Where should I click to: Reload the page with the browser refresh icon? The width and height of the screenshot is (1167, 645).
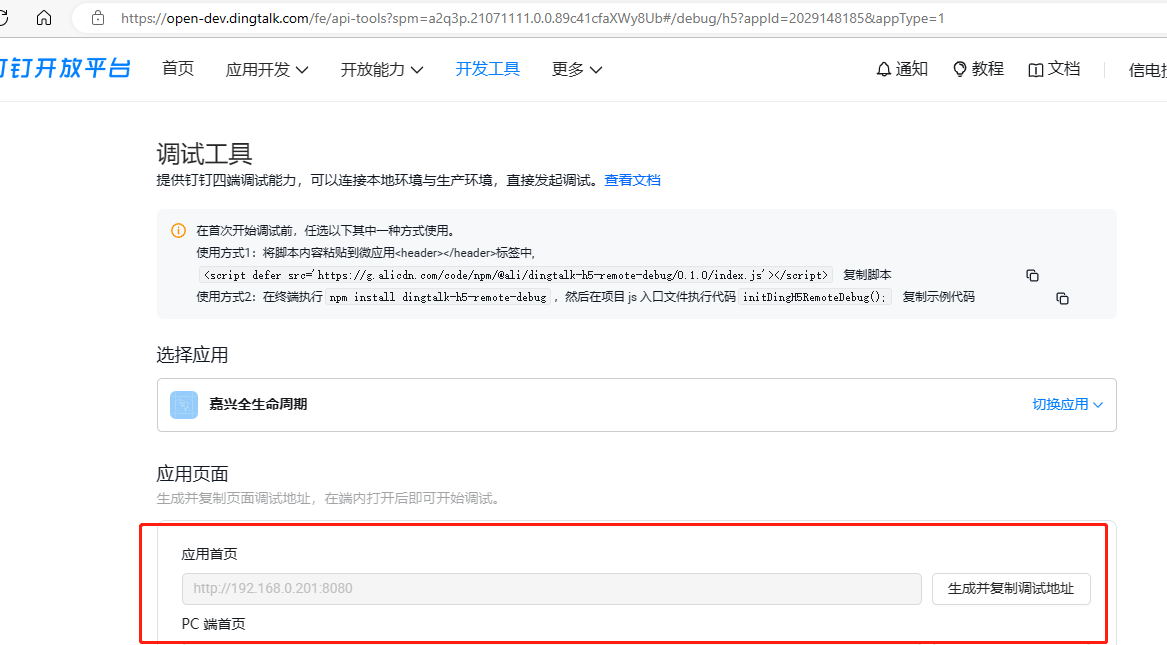pyautogui.click(x=3, y=18)
